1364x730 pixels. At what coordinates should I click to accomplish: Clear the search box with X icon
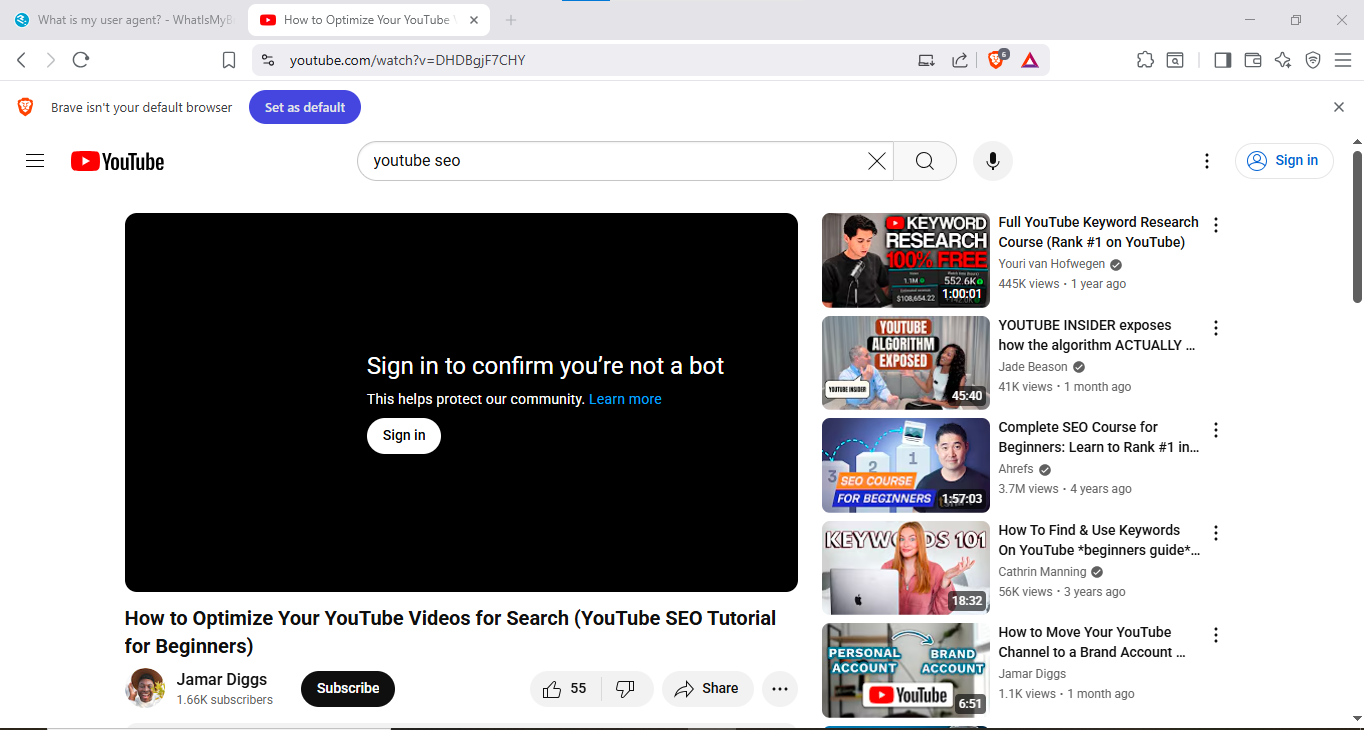click(877, 161)
